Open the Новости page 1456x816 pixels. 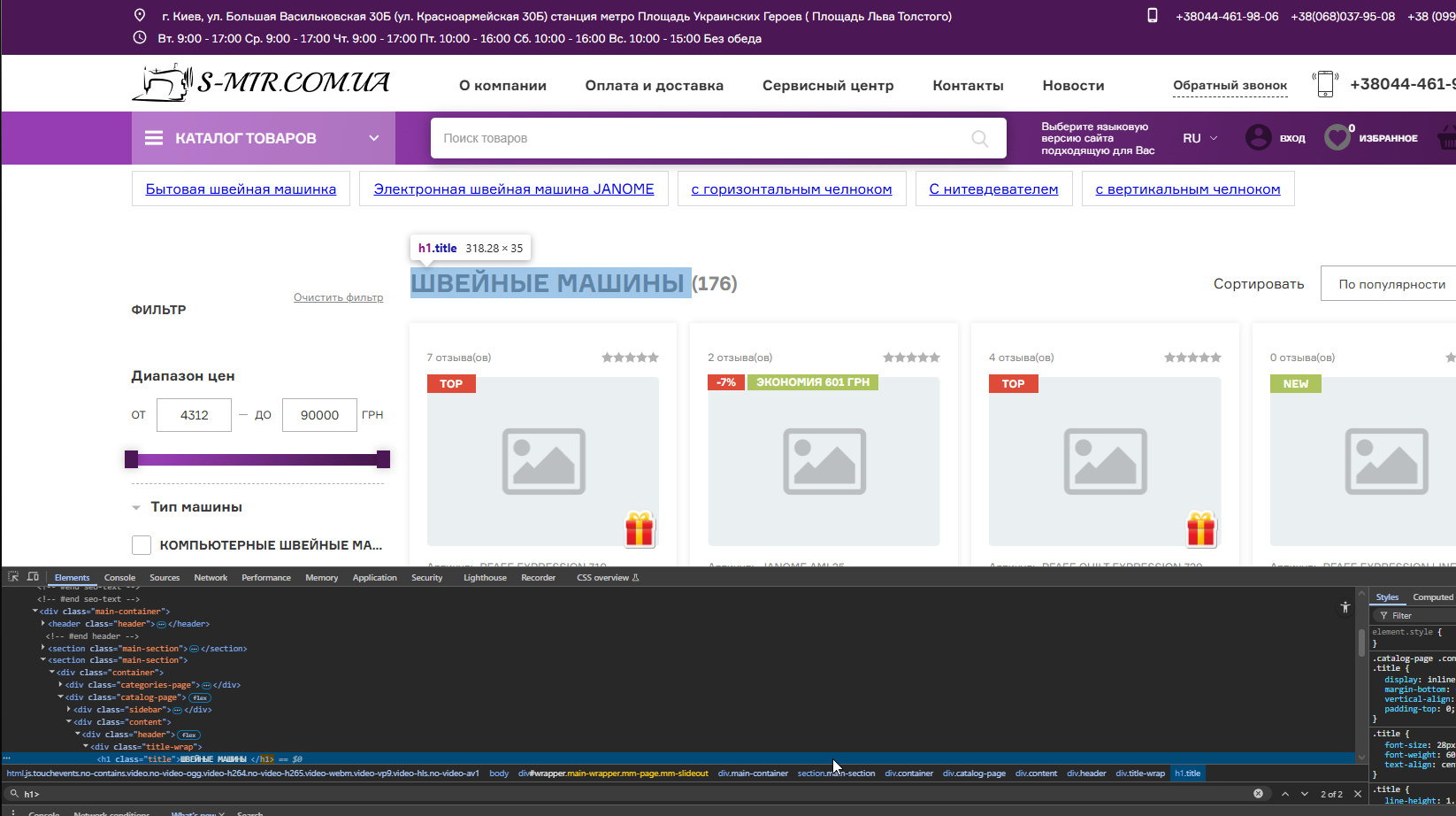click(1073, 86)
